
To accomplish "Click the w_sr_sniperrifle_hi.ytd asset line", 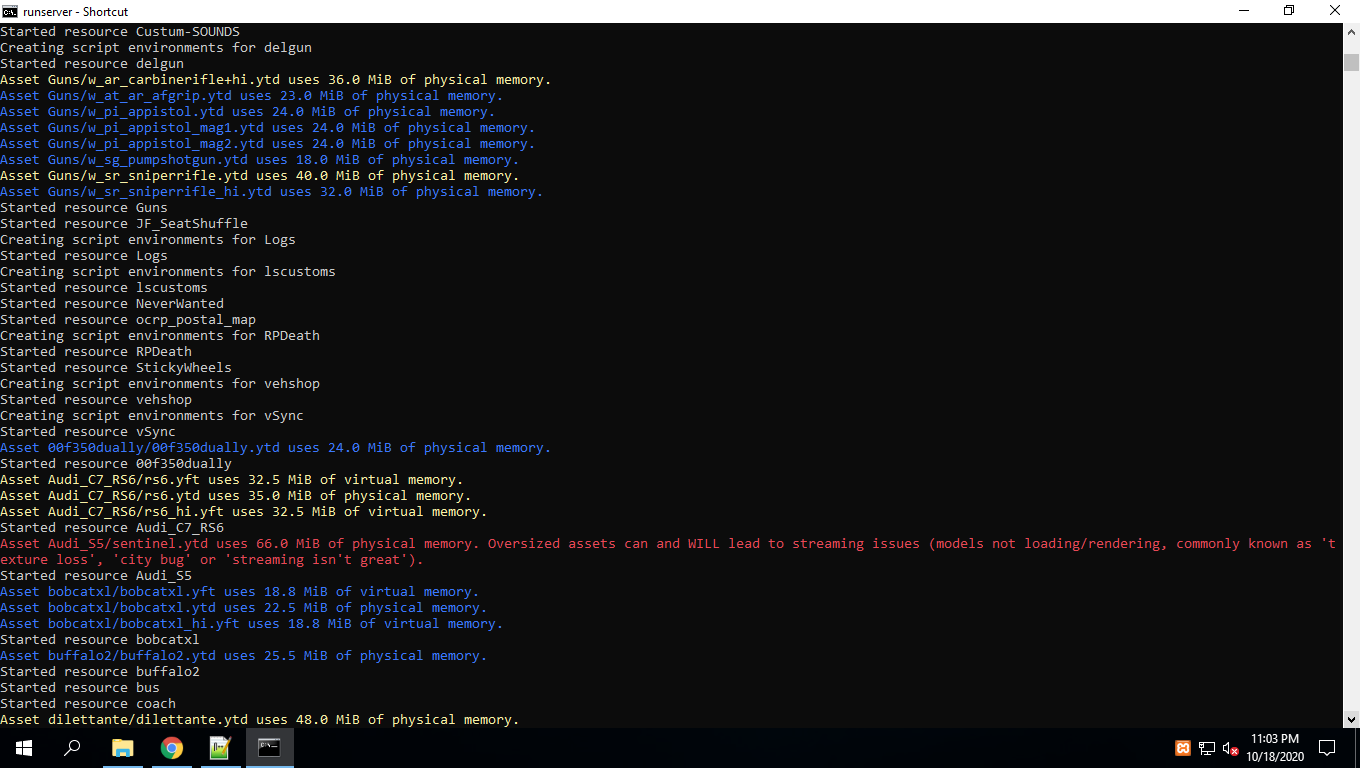I will [x=272, y=192].
